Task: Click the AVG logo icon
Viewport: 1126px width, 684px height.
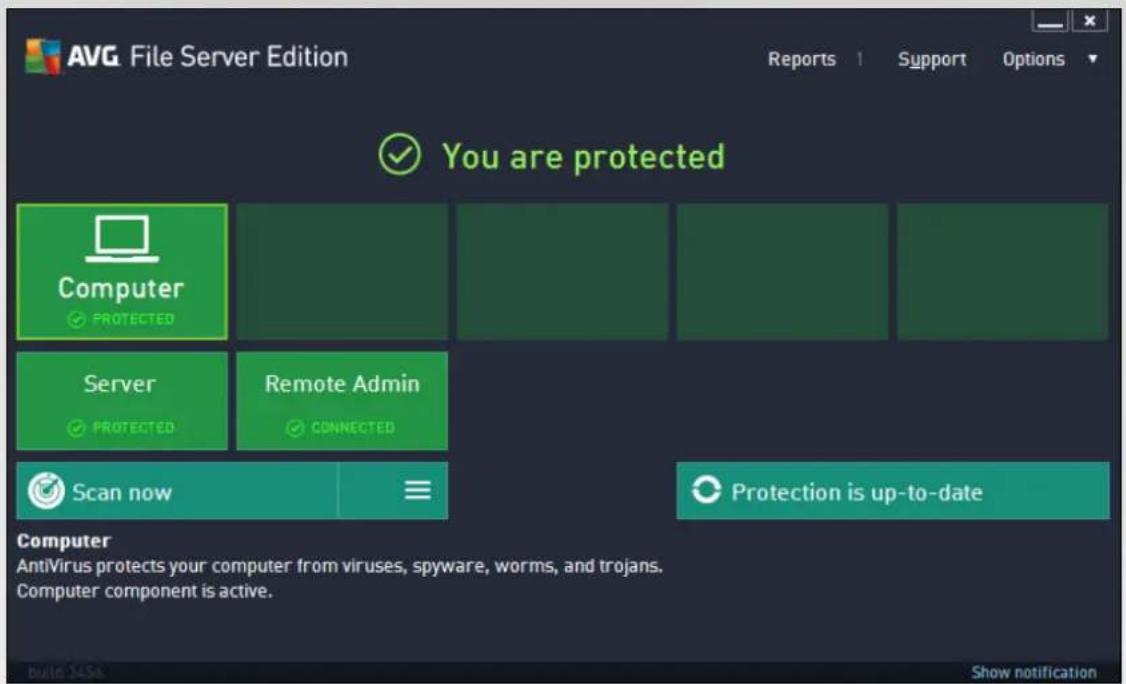Action: (x=42, y=56)
